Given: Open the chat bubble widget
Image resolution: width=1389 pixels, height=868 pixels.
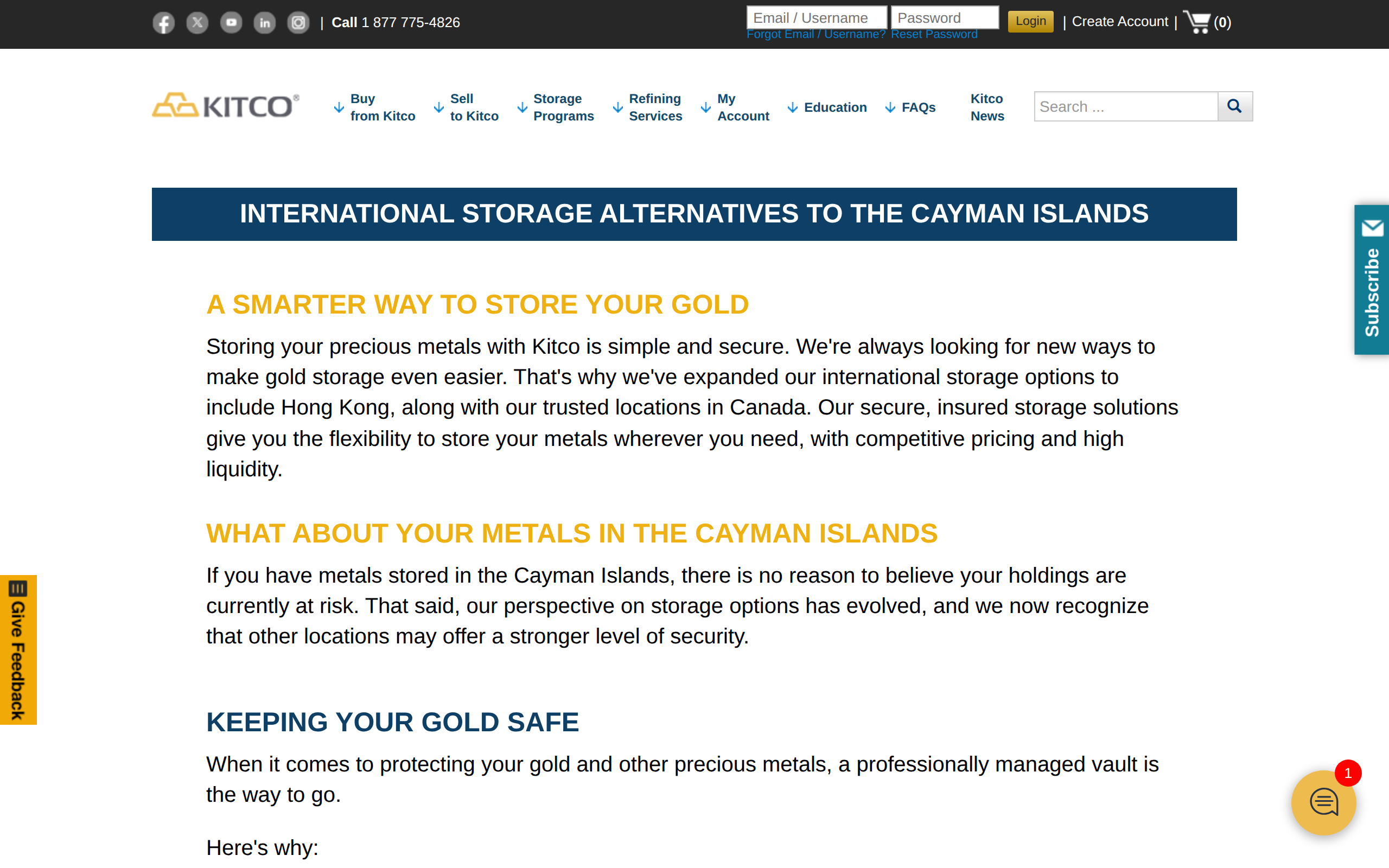Looking at the screenshot, I should (x=1323, y=802).
